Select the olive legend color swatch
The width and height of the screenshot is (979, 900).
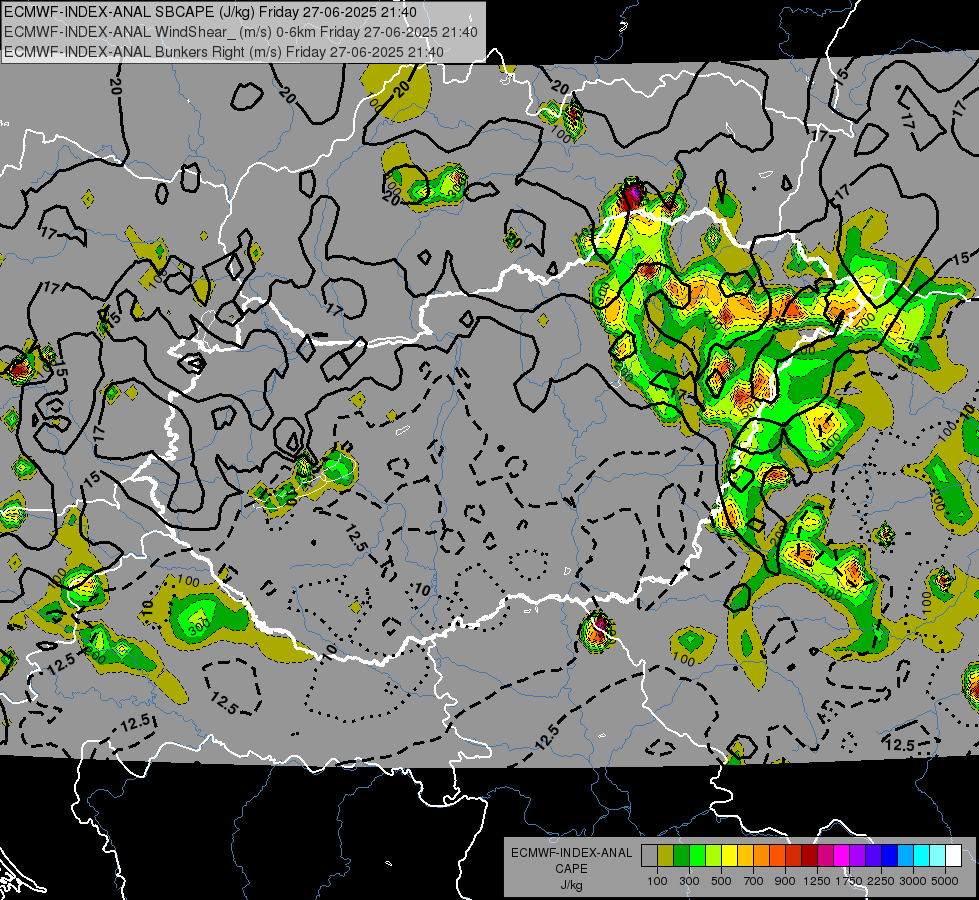(x=666, y=855)
